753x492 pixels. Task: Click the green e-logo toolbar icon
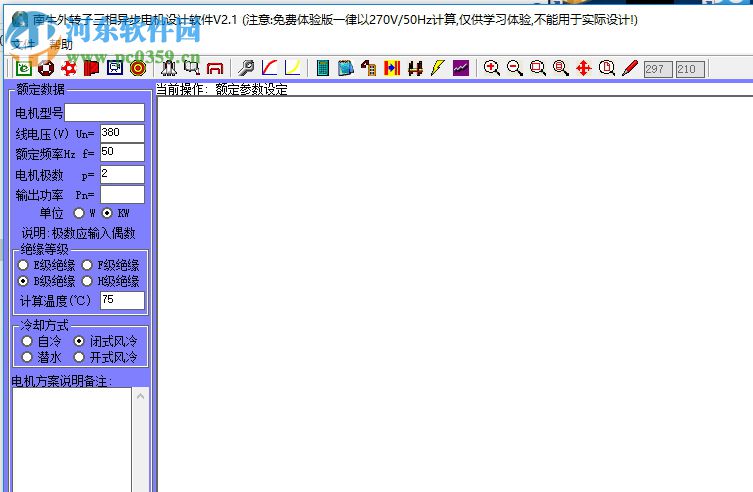coord(24,68)
